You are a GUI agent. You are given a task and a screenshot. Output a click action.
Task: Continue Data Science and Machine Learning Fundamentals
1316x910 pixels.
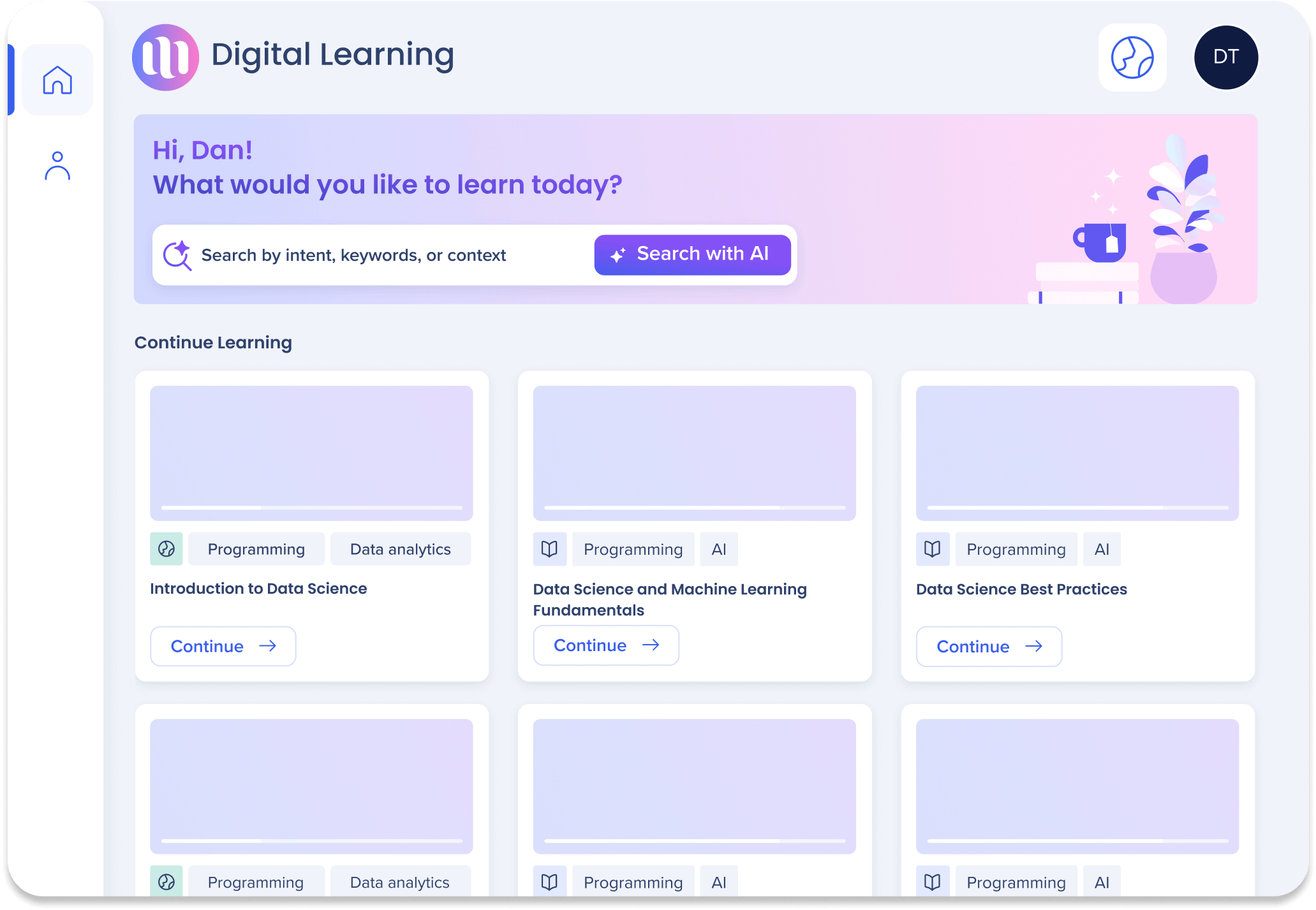[605, 645]
